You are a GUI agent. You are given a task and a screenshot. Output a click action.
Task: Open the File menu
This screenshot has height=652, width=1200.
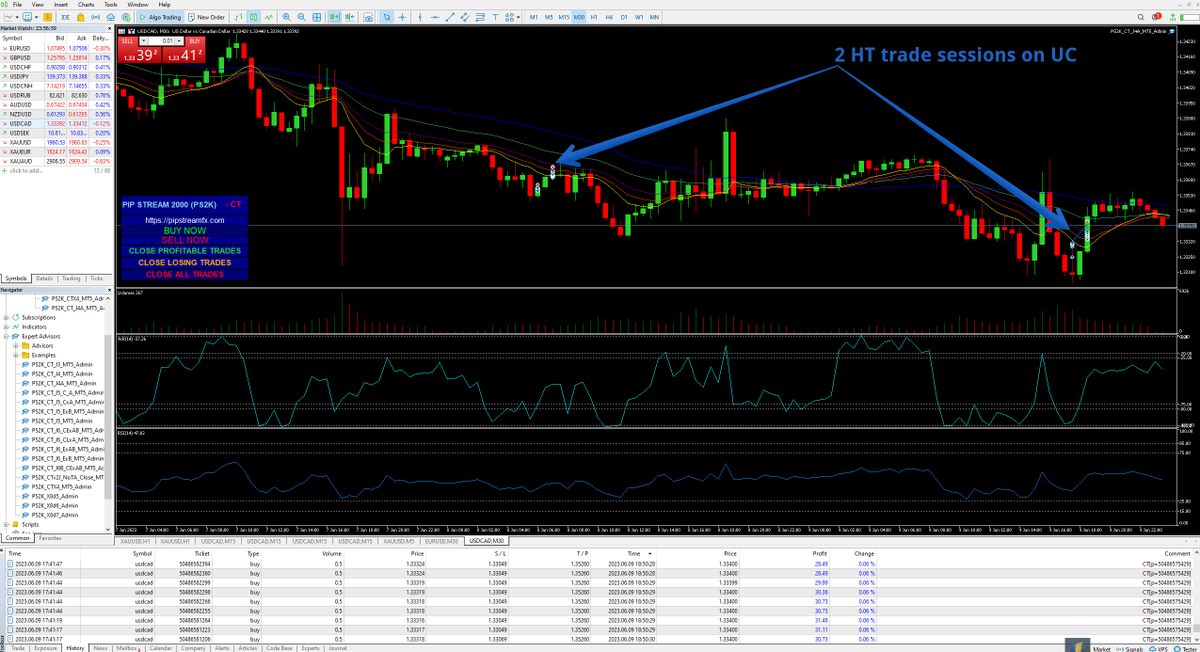[17, 5]
